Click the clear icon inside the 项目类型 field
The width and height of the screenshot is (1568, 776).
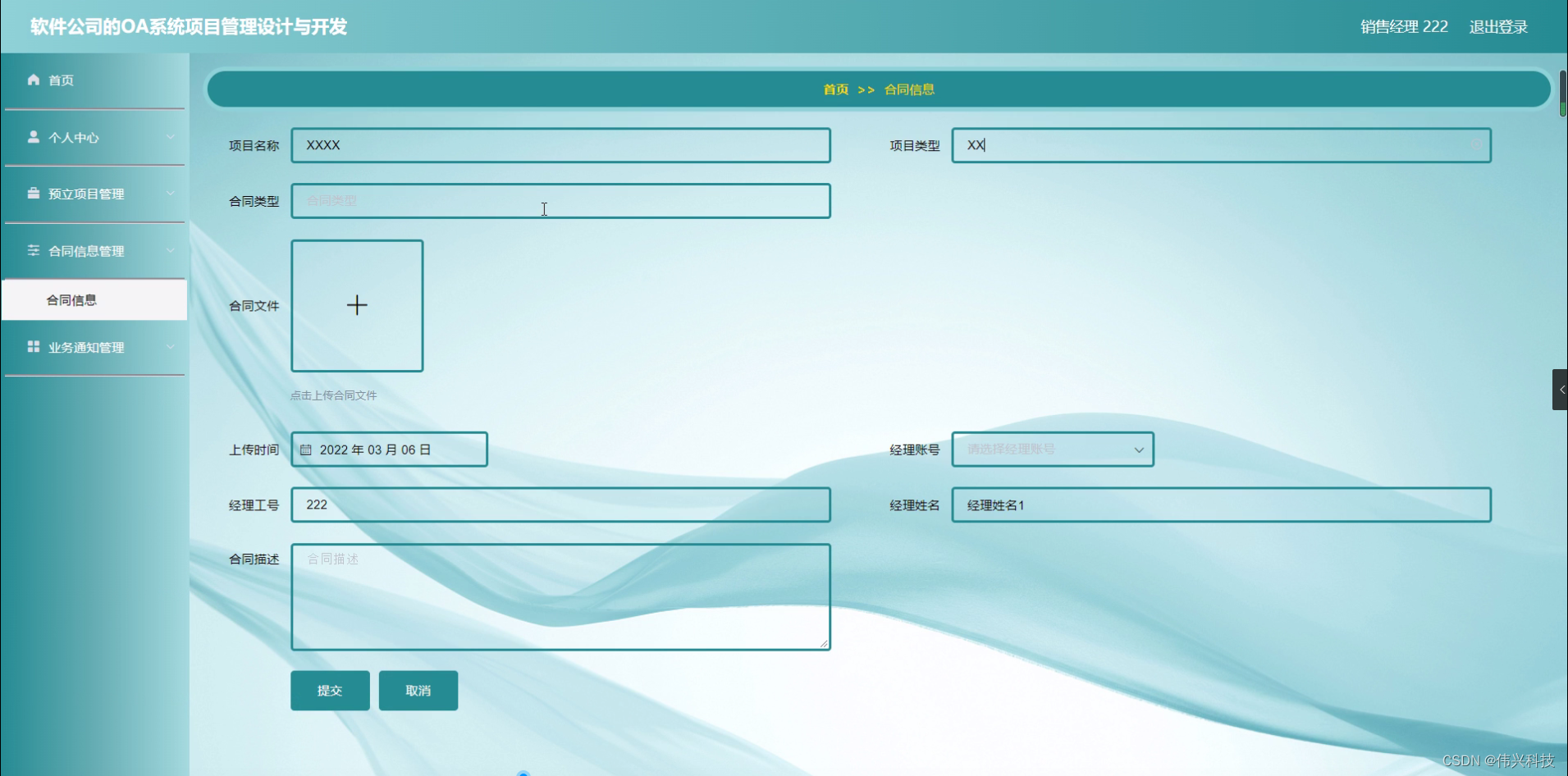[1474, 145]
